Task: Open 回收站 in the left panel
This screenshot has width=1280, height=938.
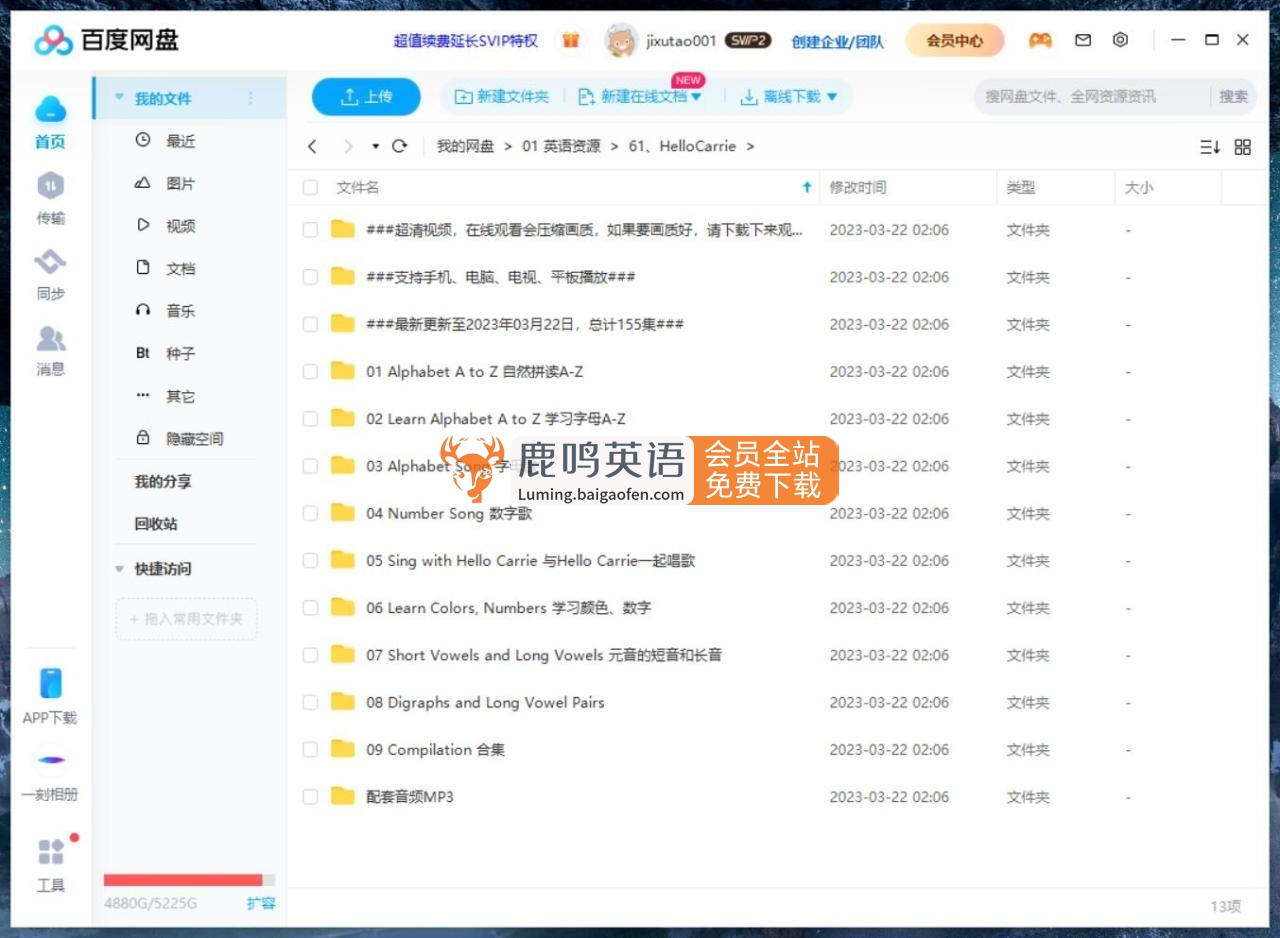Action: 156,524
